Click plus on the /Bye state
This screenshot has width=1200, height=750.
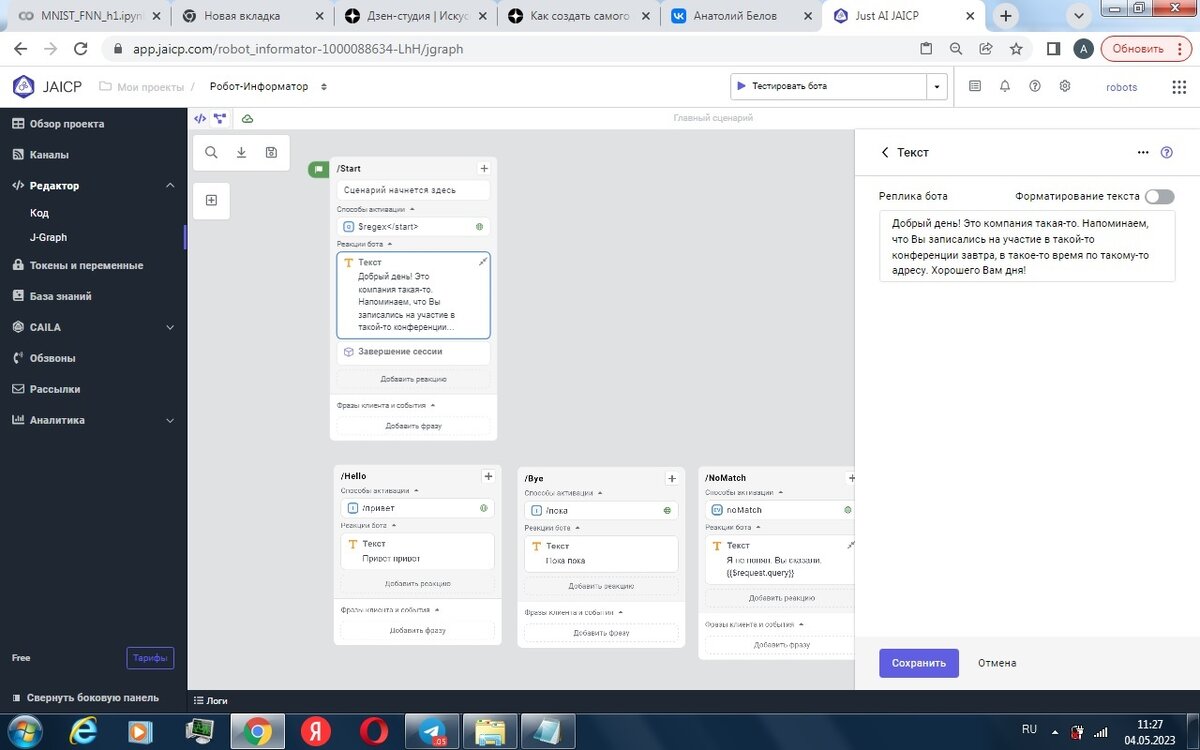[672, 479]
